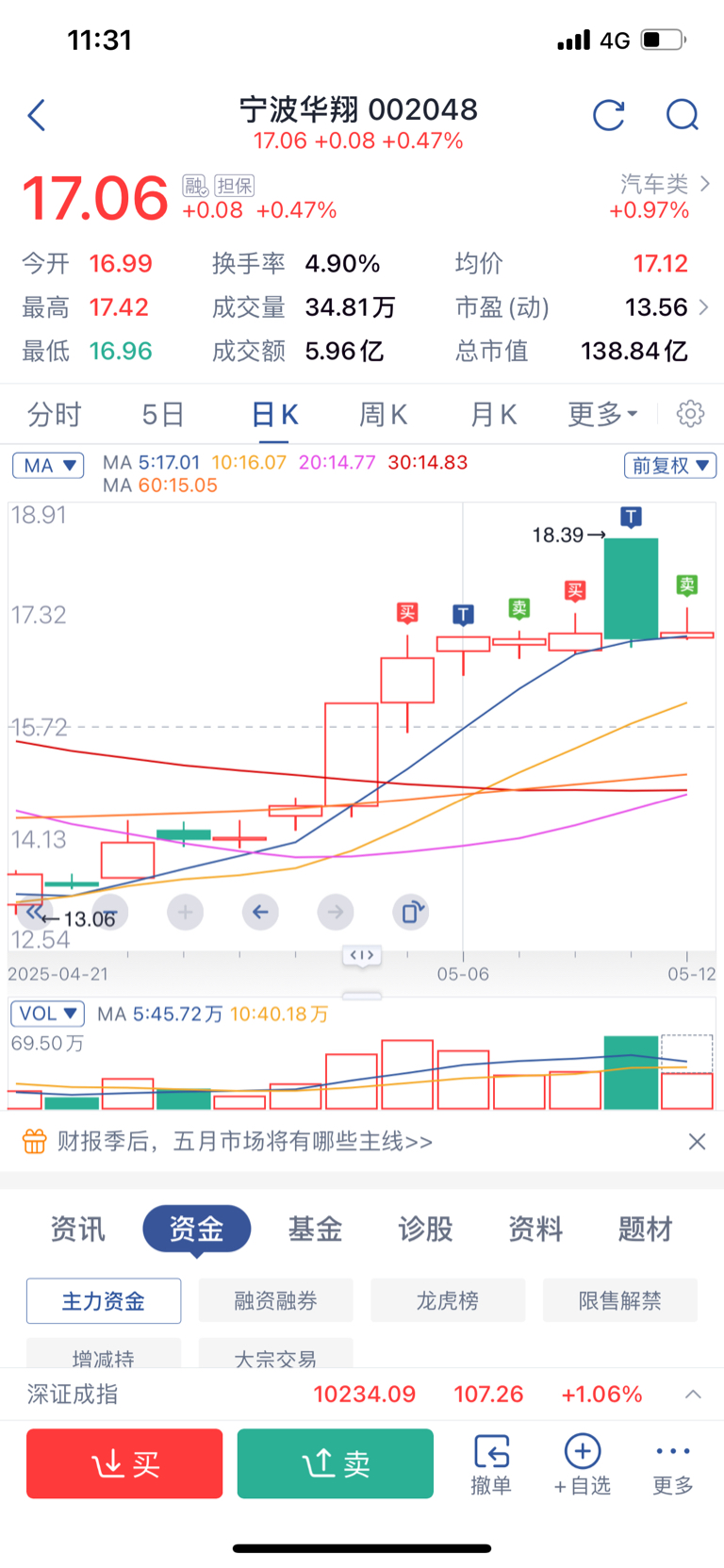Select the 资金 tab
This screenshot has width=724, height=1568.
coord(197,1229)
